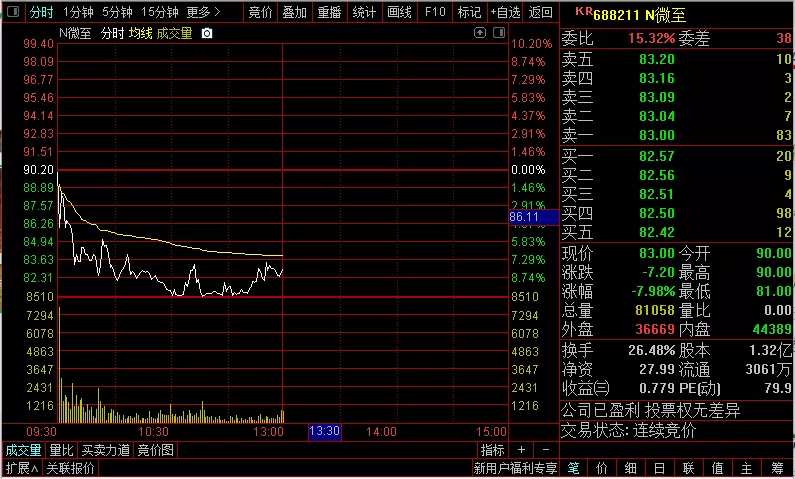Open the 筹 chip distribution tab
The width and height of the screenshot is (795, 479).
[x=778, y=468]
